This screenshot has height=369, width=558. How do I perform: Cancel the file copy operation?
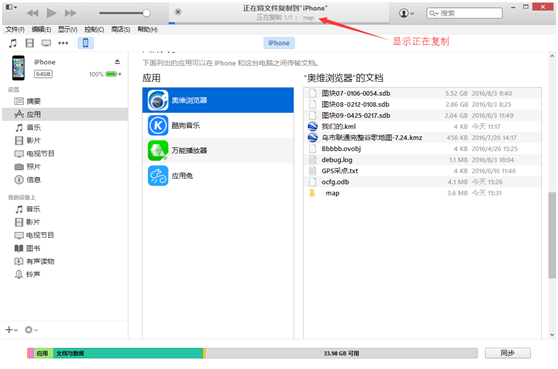coord(178,12)
